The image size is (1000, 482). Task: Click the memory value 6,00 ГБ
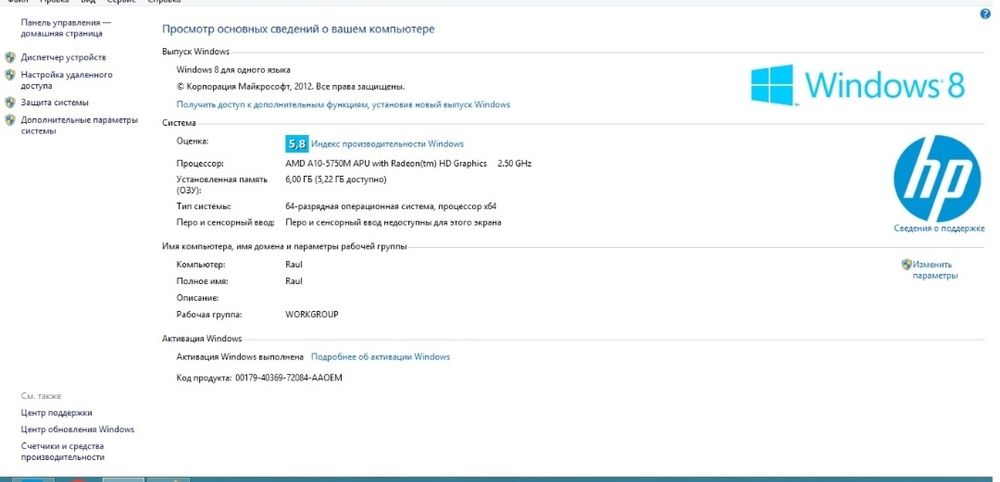tap(335, 180)
